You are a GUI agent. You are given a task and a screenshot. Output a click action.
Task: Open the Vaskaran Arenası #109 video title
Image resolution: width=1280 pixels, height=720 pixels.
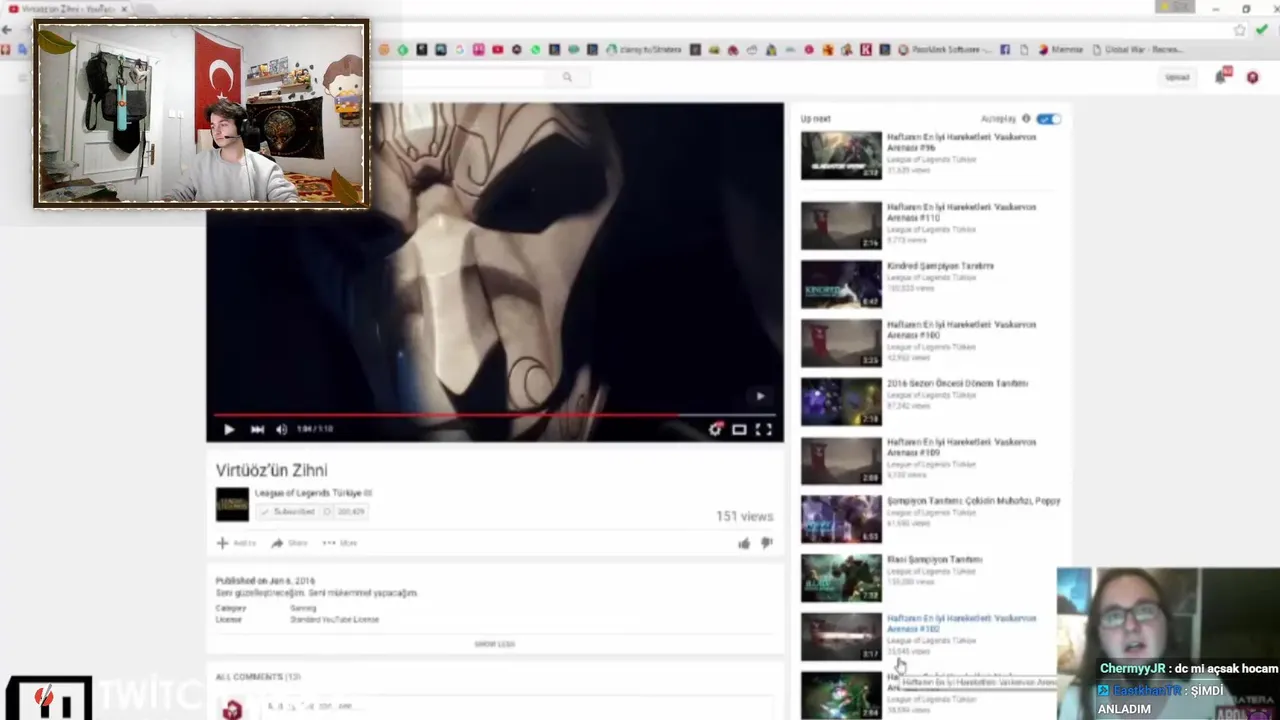(961, 447)
